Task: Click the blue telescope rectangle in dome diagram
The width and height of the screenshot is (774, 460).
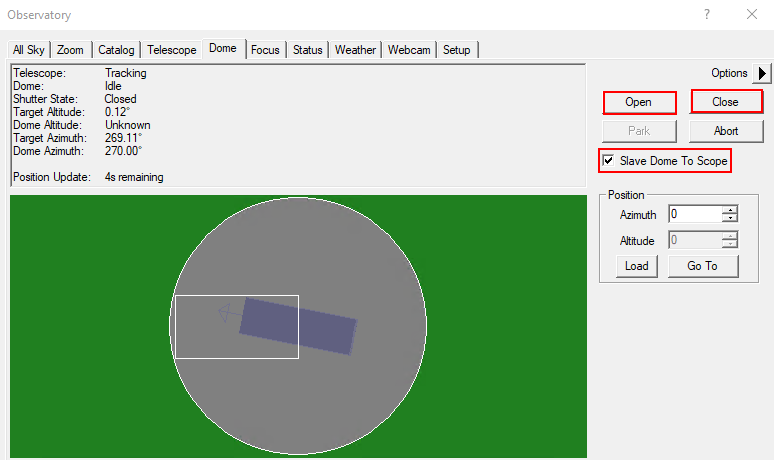Action: [298, 325]
